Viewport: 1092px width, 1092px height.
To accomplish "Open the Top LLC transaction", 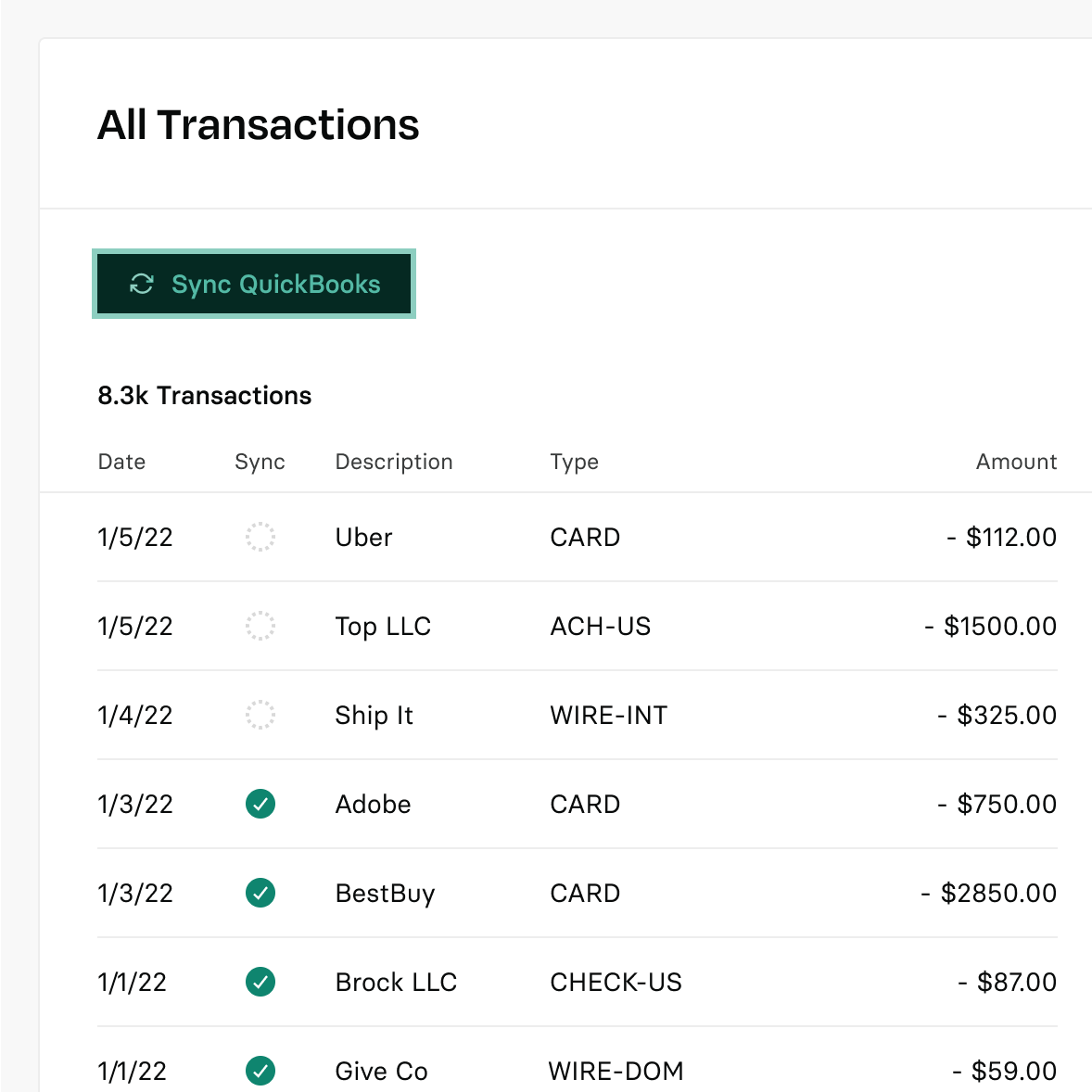I will [x=383, y=627].
